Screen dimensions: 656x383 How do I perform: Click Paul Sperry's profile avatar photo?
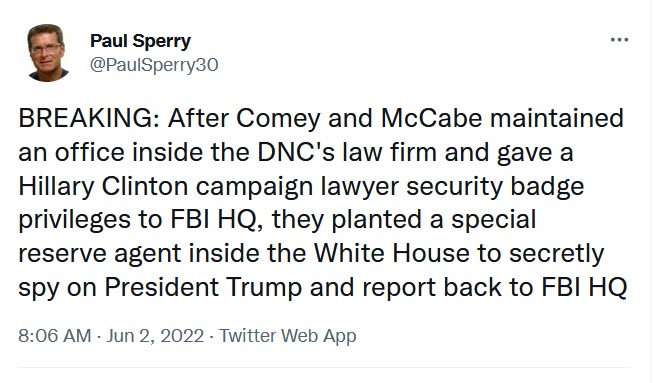[x=48, y=52]
